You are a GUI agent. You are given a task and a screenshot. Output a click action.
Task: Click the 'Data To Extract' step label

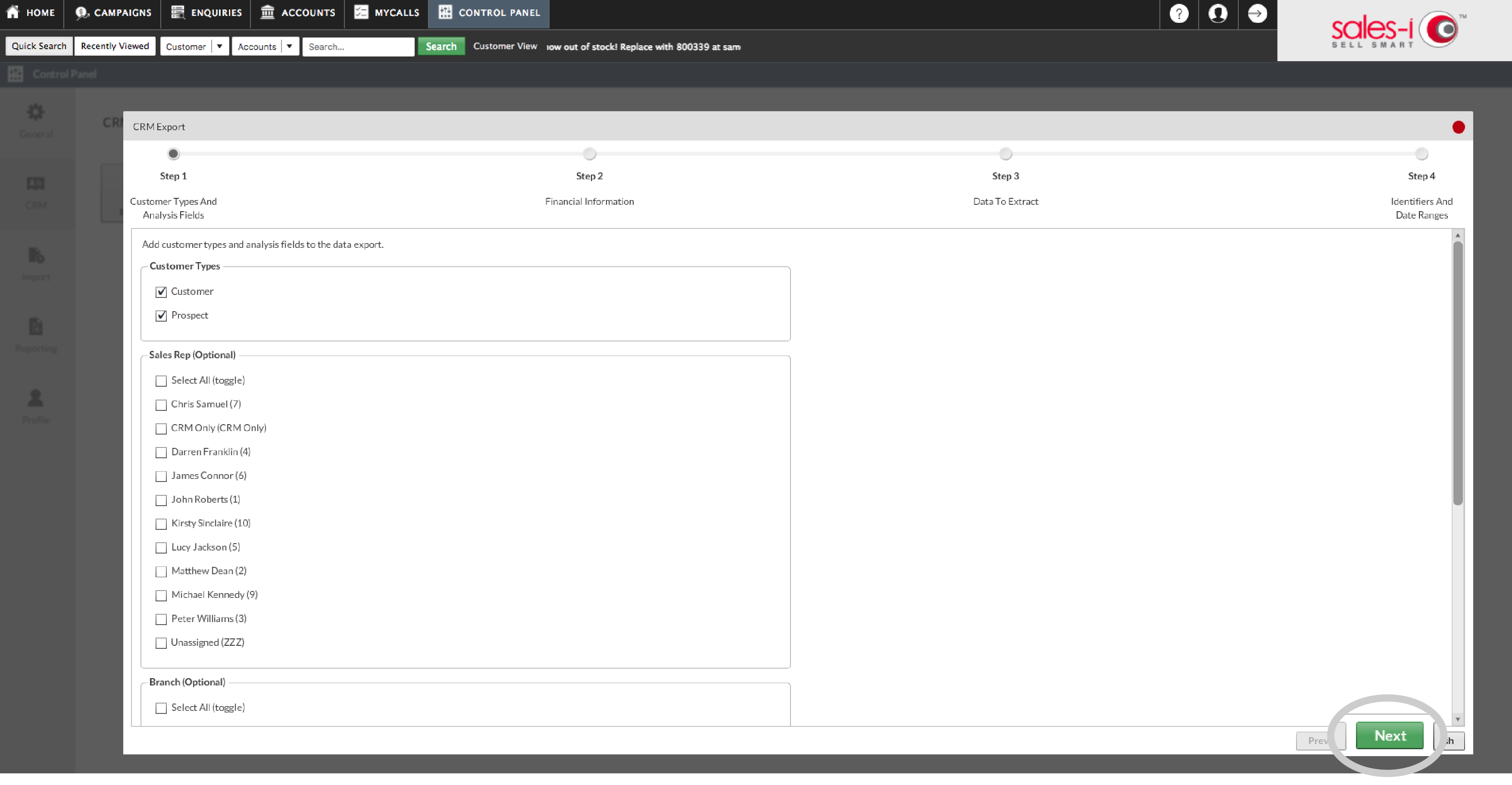tap(1006, 201)
